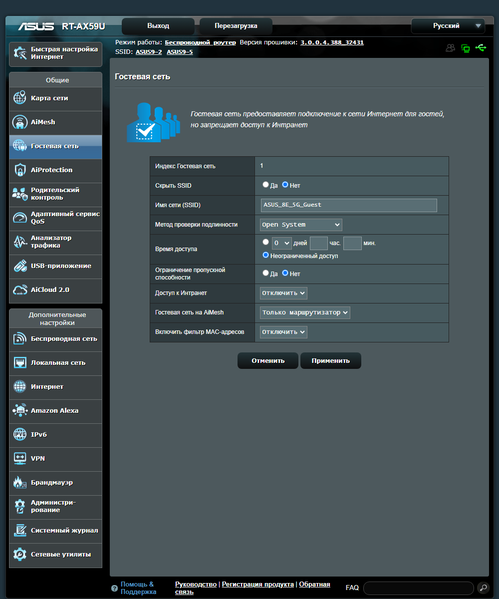Screen dimensions: 499x599
Task: Open the USB application icon
Action: click(x=20, y=266)
